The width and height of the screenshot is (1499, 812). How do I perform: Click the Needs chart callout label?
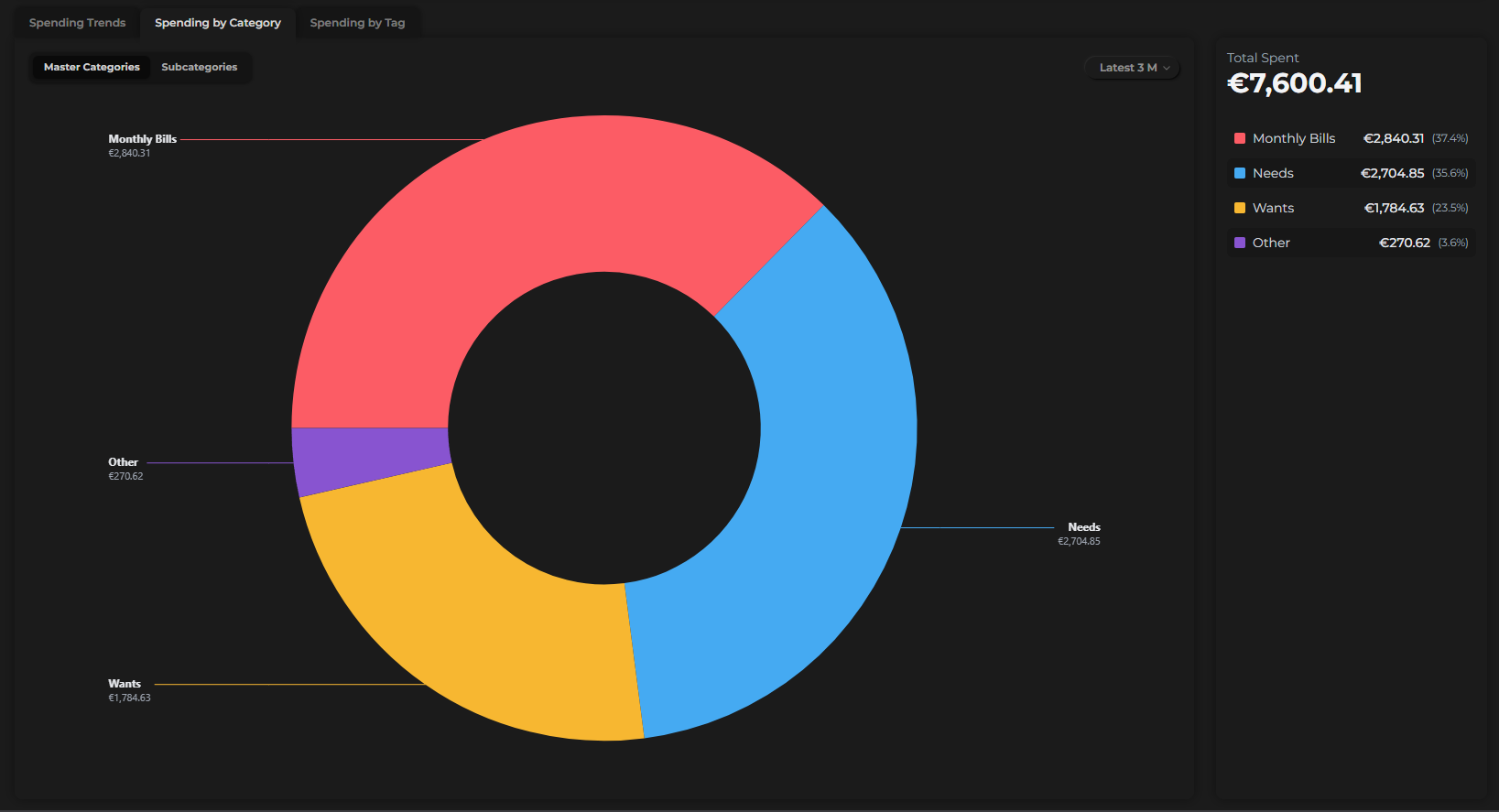point(1084,527)
